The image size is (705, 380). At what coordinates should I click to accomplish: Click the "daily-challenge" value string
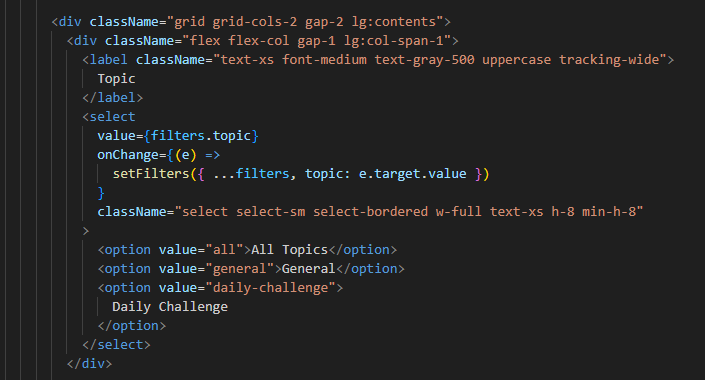[270, 288]
